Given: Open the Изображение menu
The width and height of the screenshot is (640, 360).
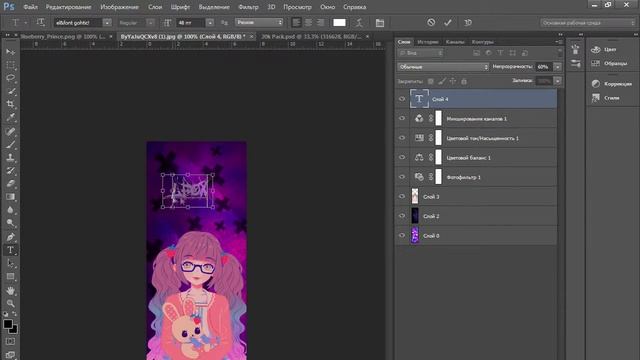Looking at the screenshot, I should coord(119,7).
